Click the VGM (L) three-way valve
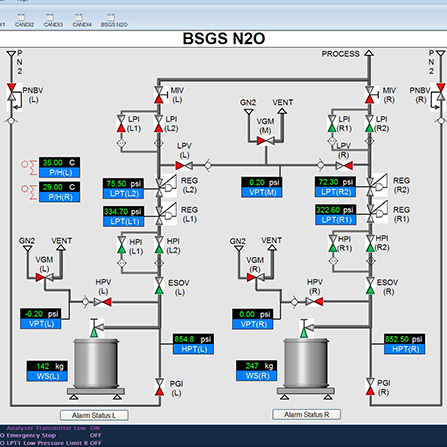447x447 pixels. tap(44, 277)
